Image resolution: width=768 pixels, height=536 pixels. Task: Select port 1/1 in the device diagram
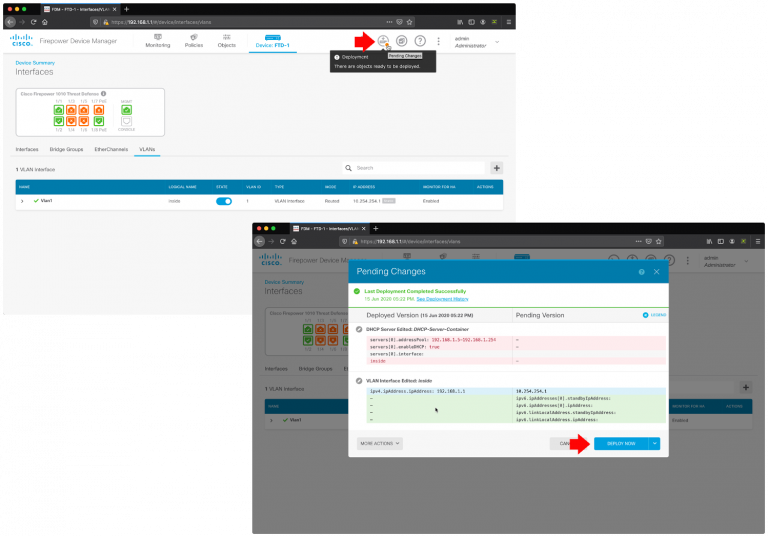[x=59, y=110]
